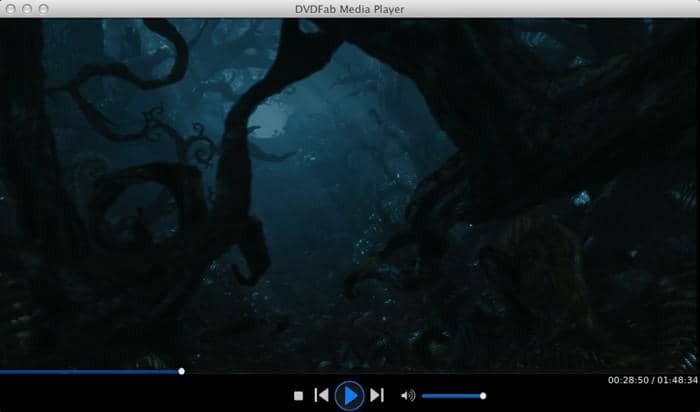Click the volume slider's blue track
This screenshot has height=412, width=700.
pyautogui.click(x=451, y=396)
